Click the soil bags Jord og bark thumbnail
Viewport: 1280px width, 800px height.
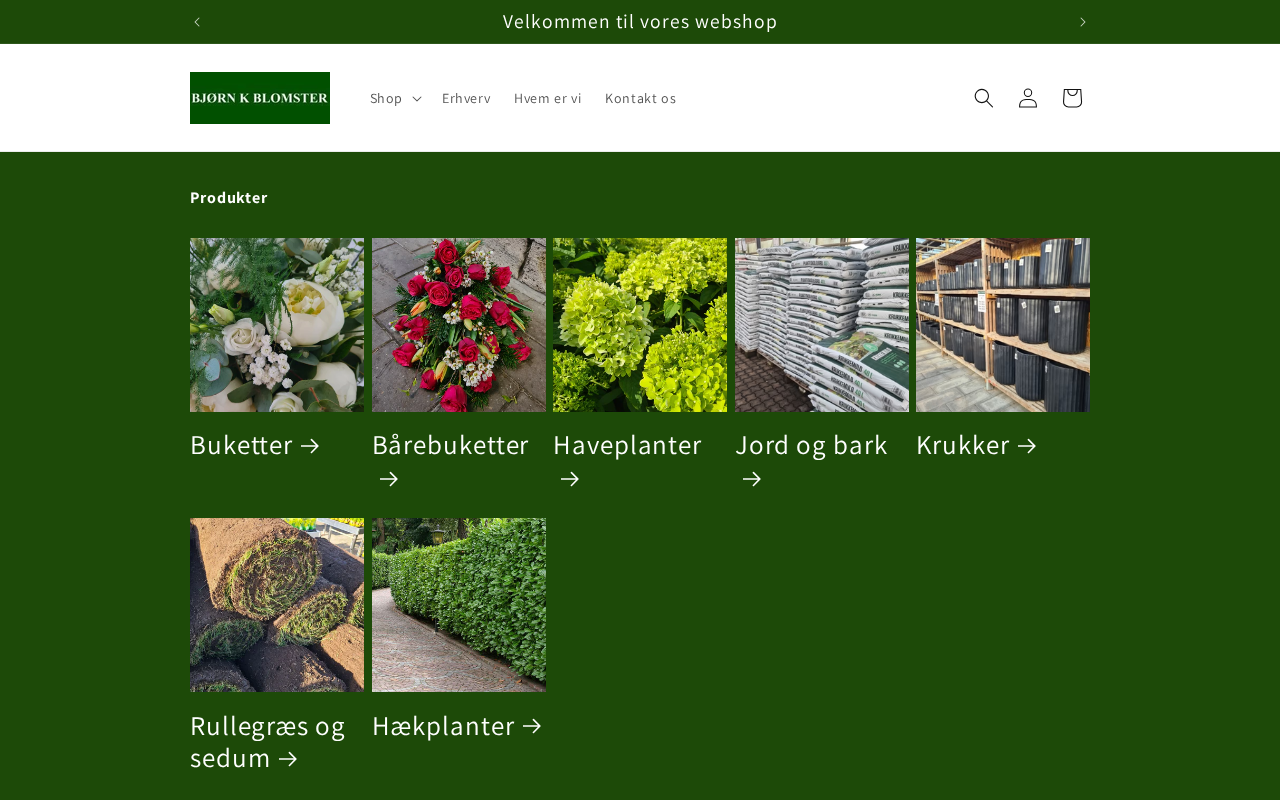click(x=822, y=325)
